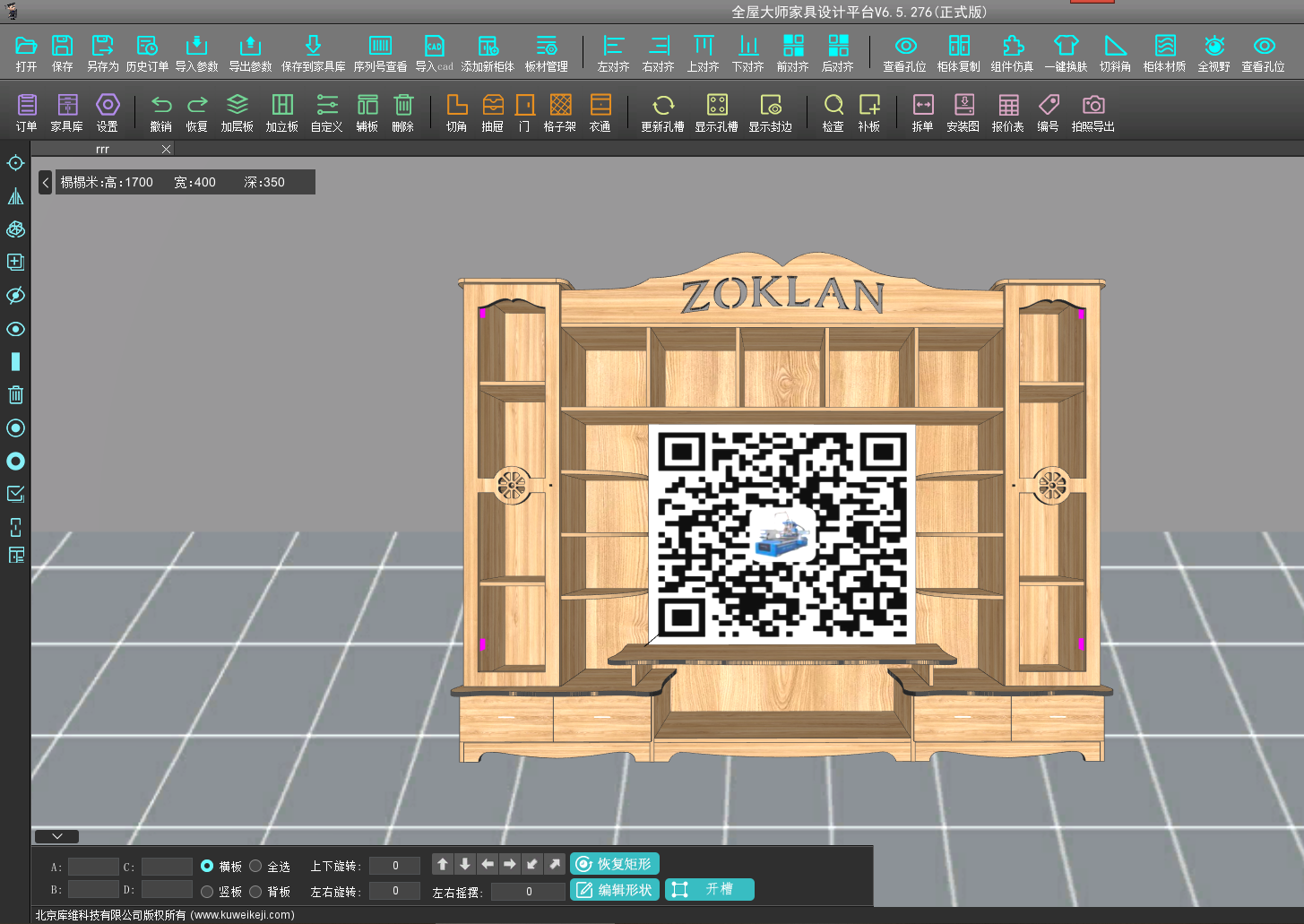The height and width of the screenshot is (924, 1304).
Task: Toggle the hidden-eye visibility icon in left sidebar
Action: (15, 296)
